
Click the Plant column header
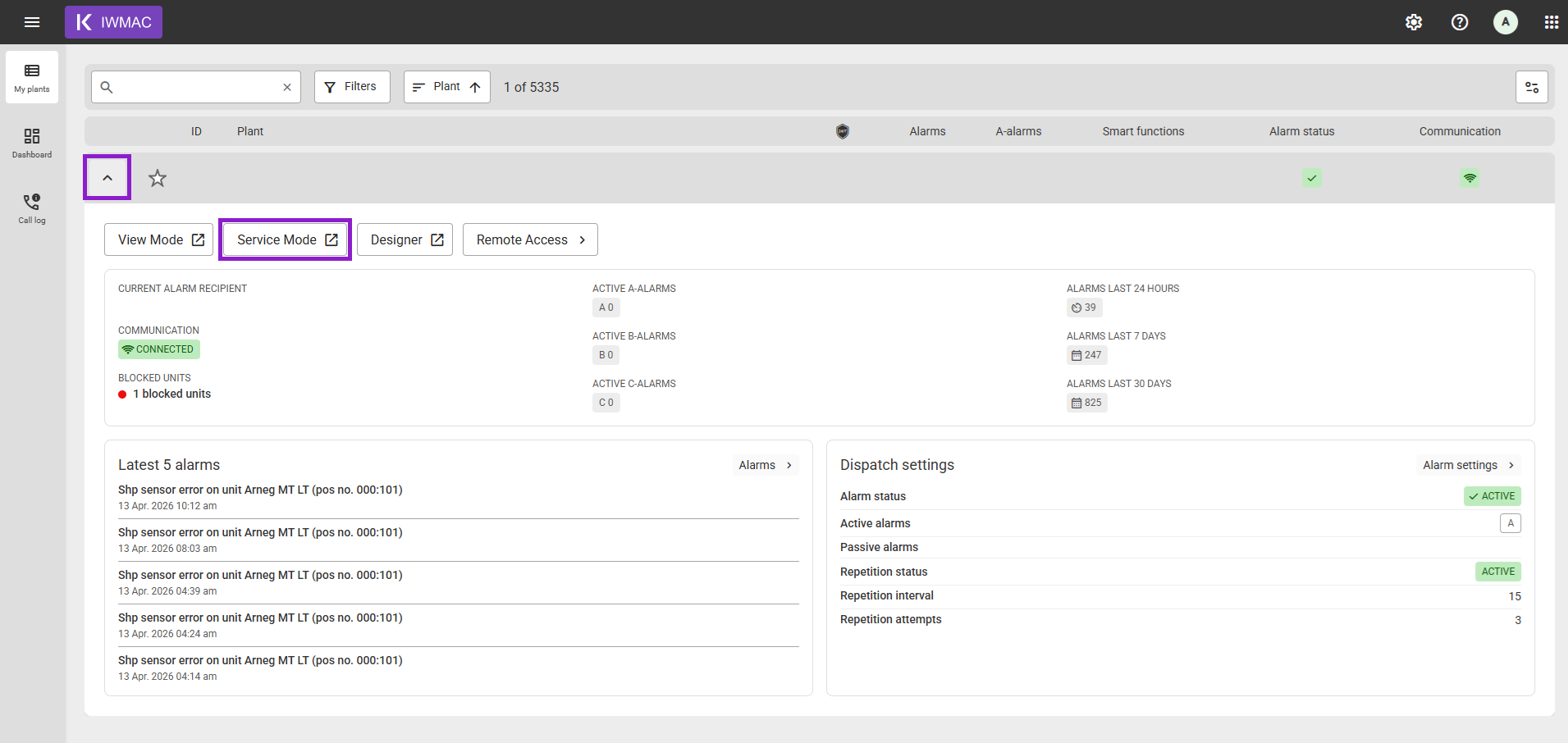(250, 131)
